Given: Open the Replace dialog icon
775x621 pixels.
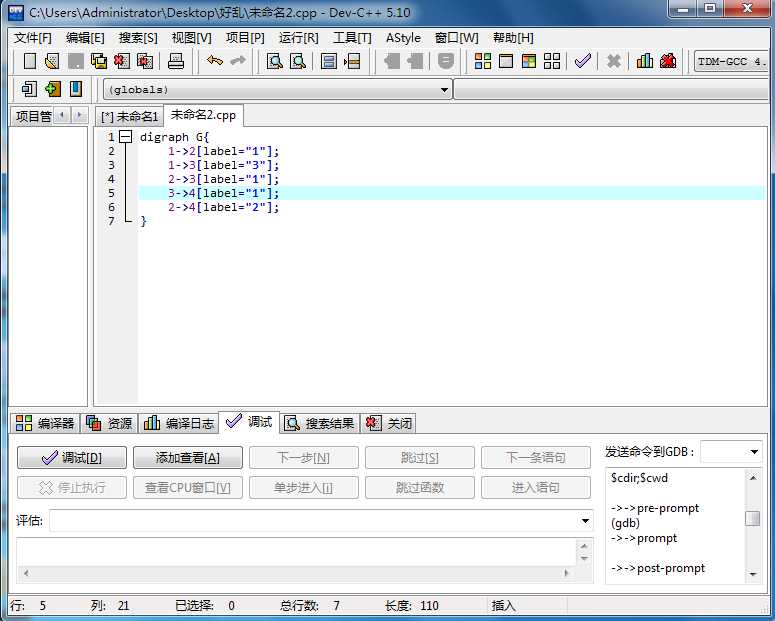Looking at the screenshot, I should [298, 61].
